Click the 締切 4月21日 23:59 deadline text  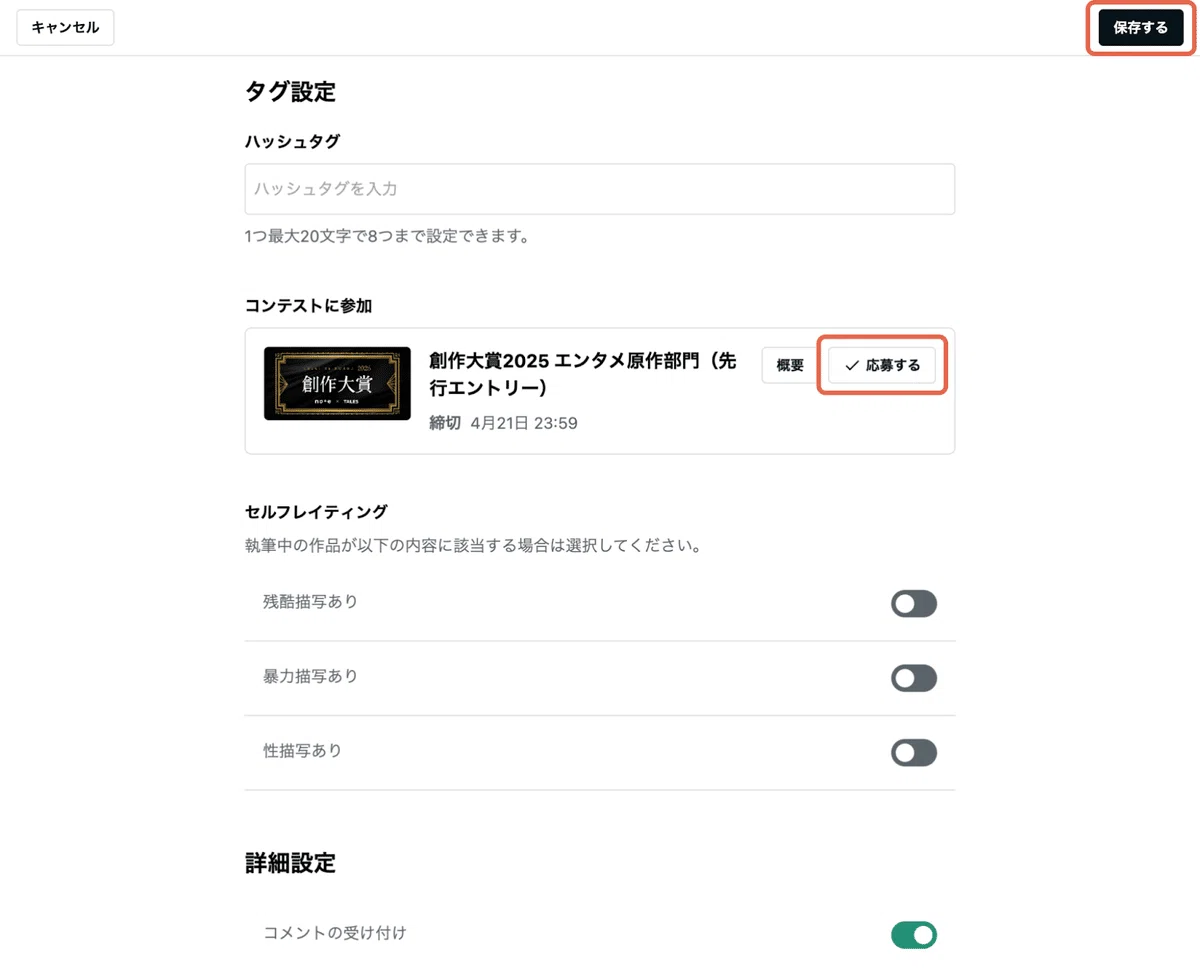pyautogui.click(x=503, y=423)
